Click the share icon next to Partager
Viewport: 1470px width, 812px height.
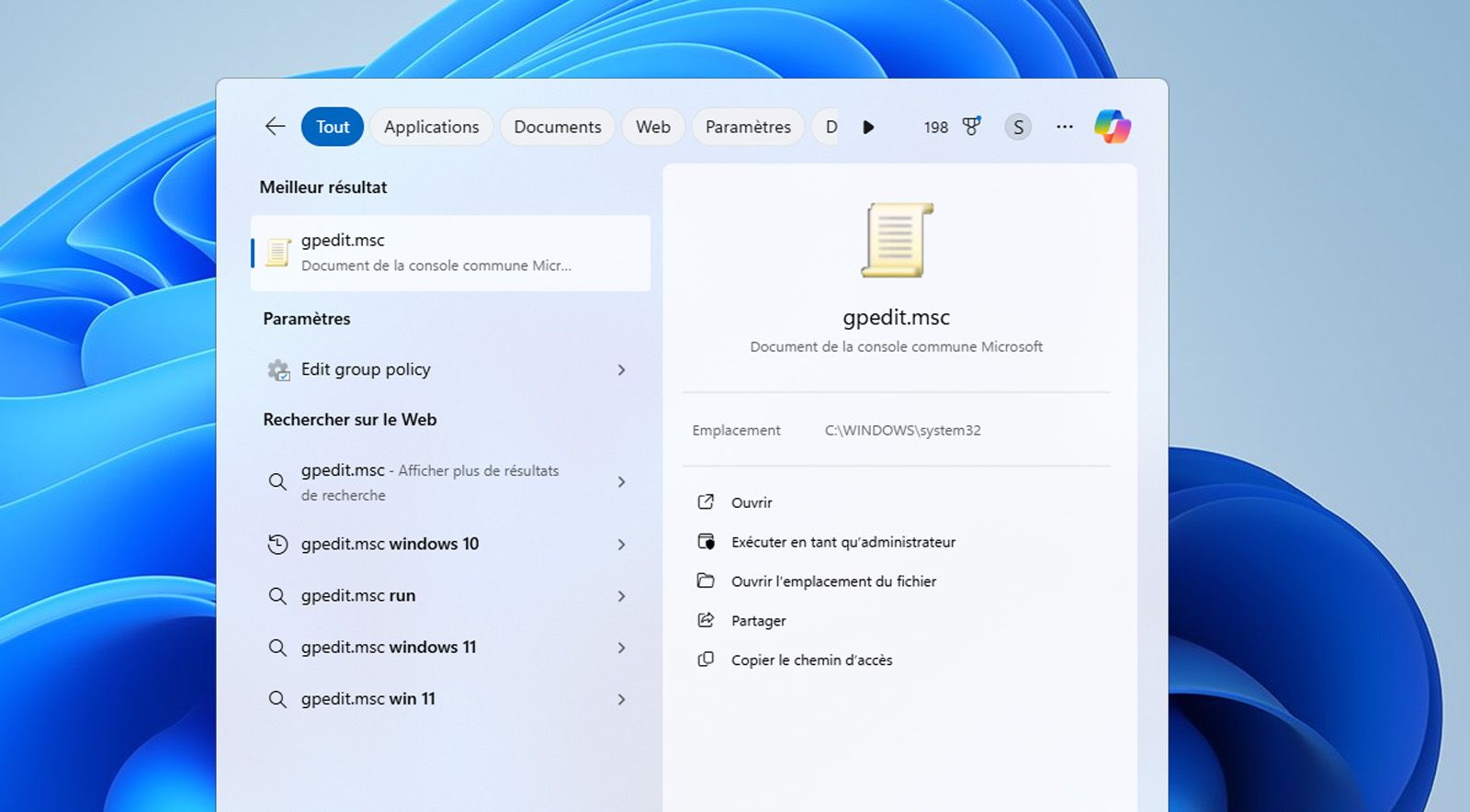(706, 620)
